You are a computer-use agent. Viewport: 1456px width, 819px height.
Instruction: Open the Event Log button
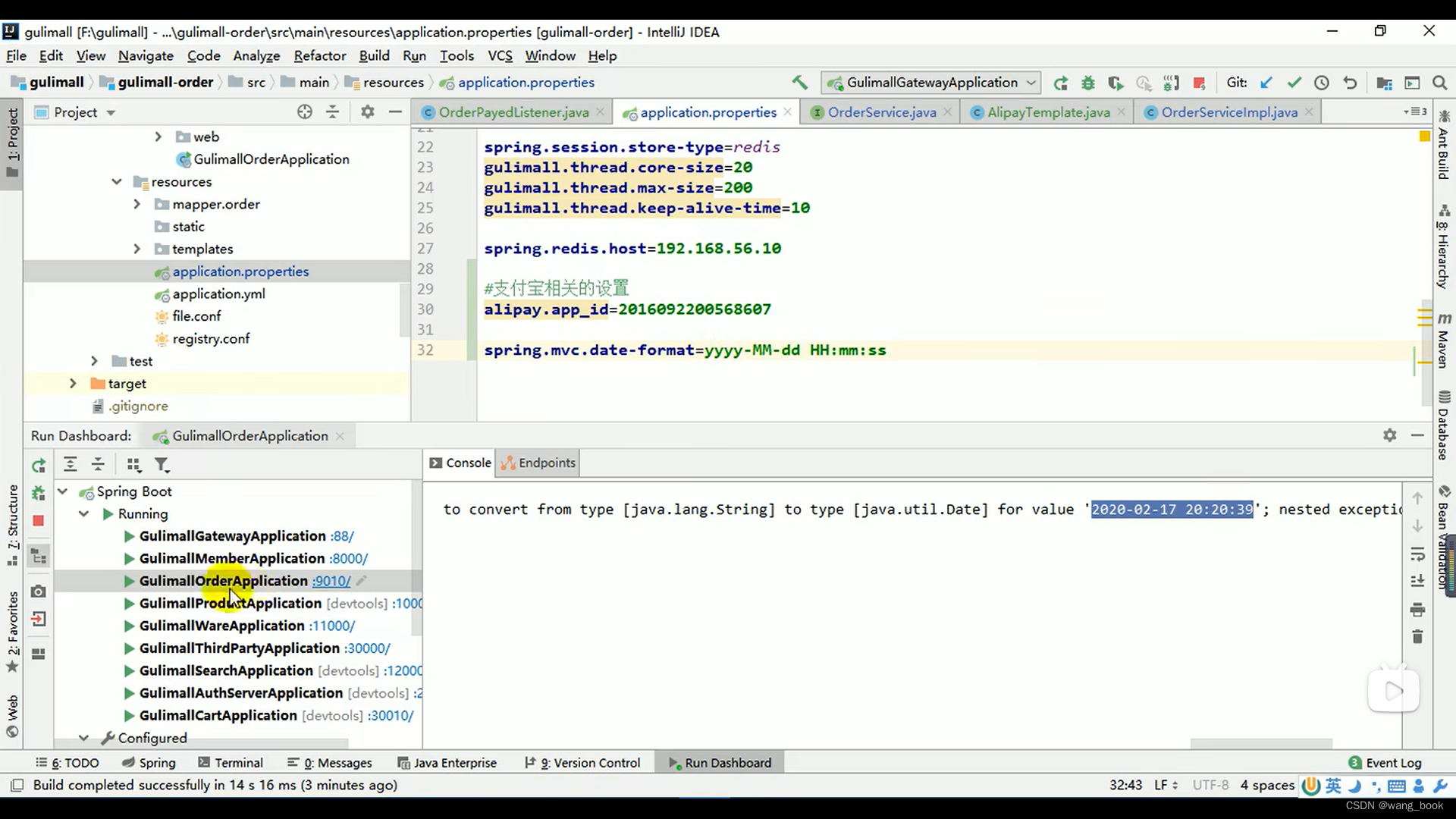click(1385, 763)
